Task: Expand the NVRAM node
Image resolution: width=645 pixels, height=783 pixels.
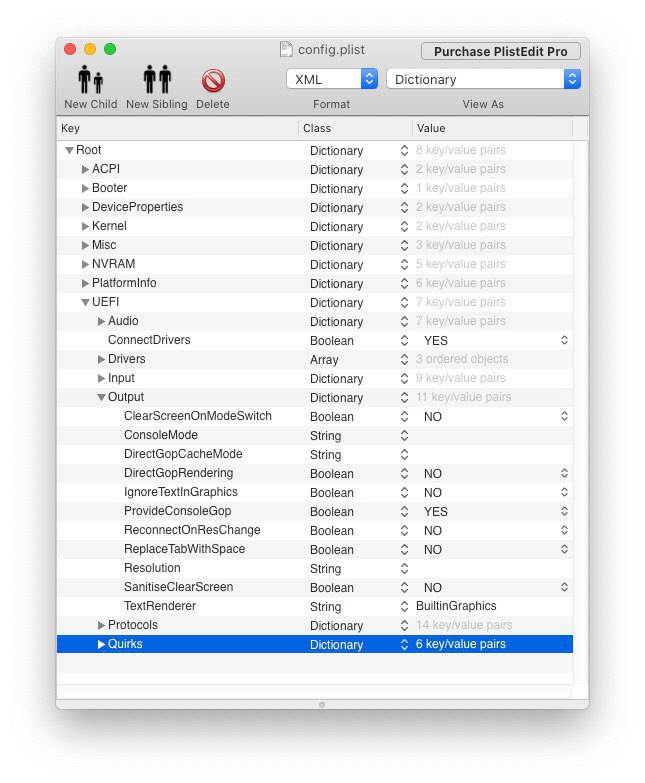Action: 85,264
